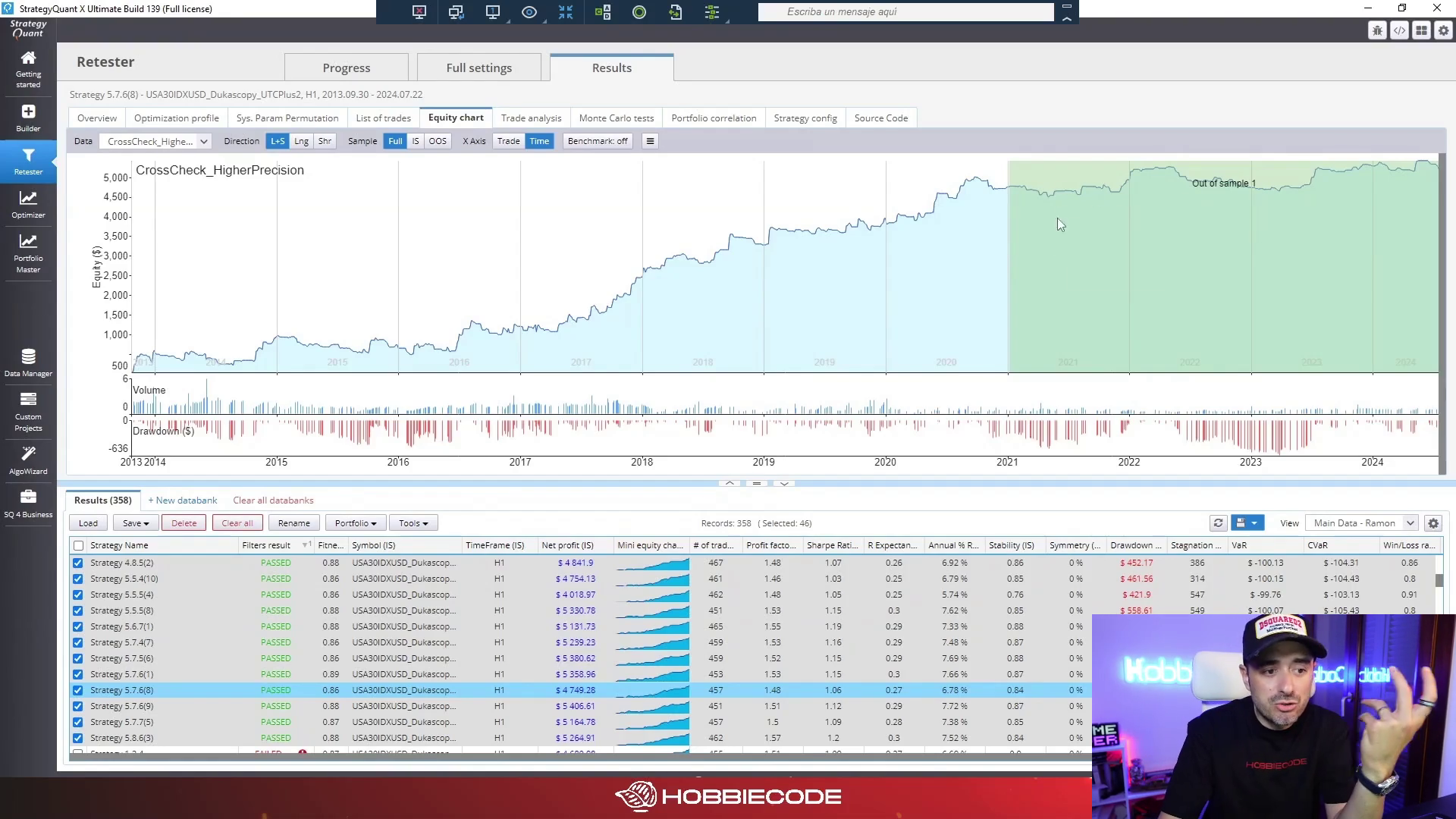
Task: Click the Clear all databanks link
Action: 273,500
